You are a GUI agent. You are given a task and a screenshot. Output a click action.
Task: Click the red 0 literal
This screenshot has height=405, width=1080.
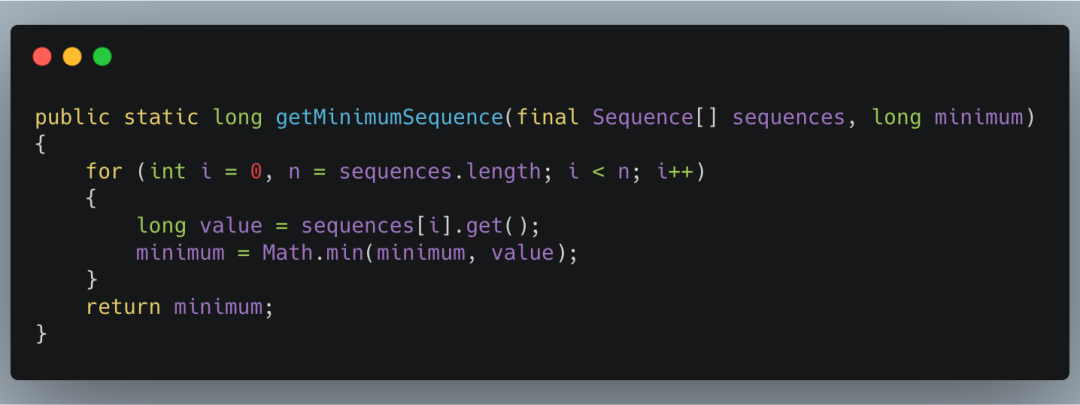pyautogui.click(x=256, y=171)
